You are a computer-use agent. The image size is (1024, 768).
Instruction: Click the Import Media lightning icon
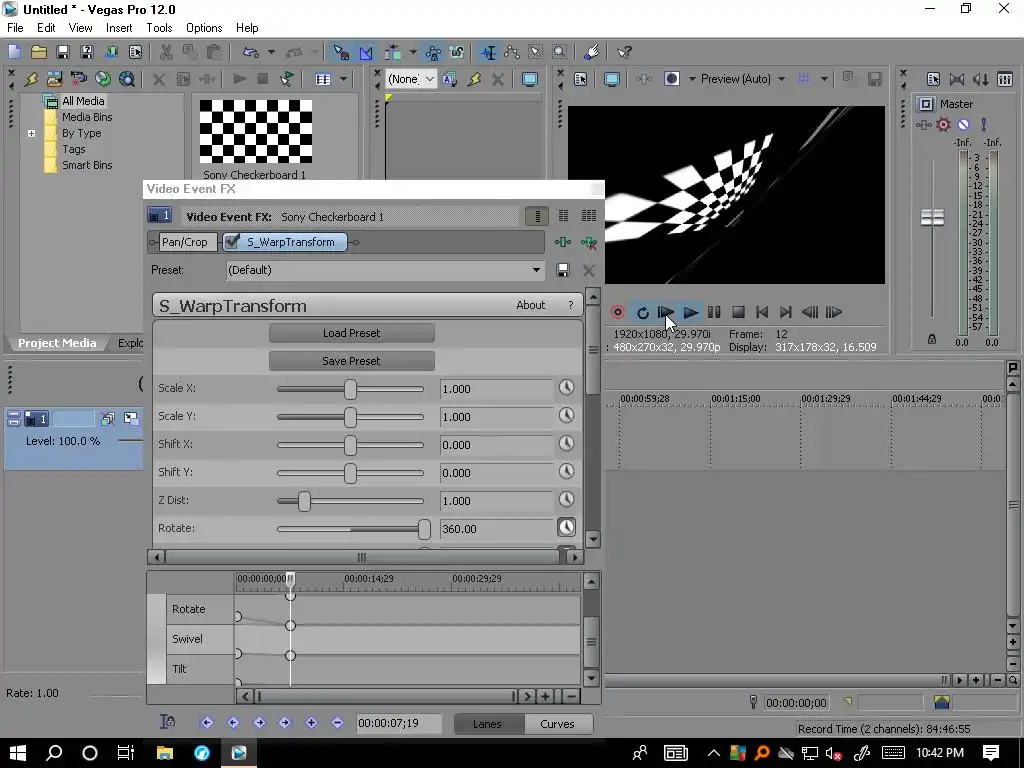tap(31, 79)
